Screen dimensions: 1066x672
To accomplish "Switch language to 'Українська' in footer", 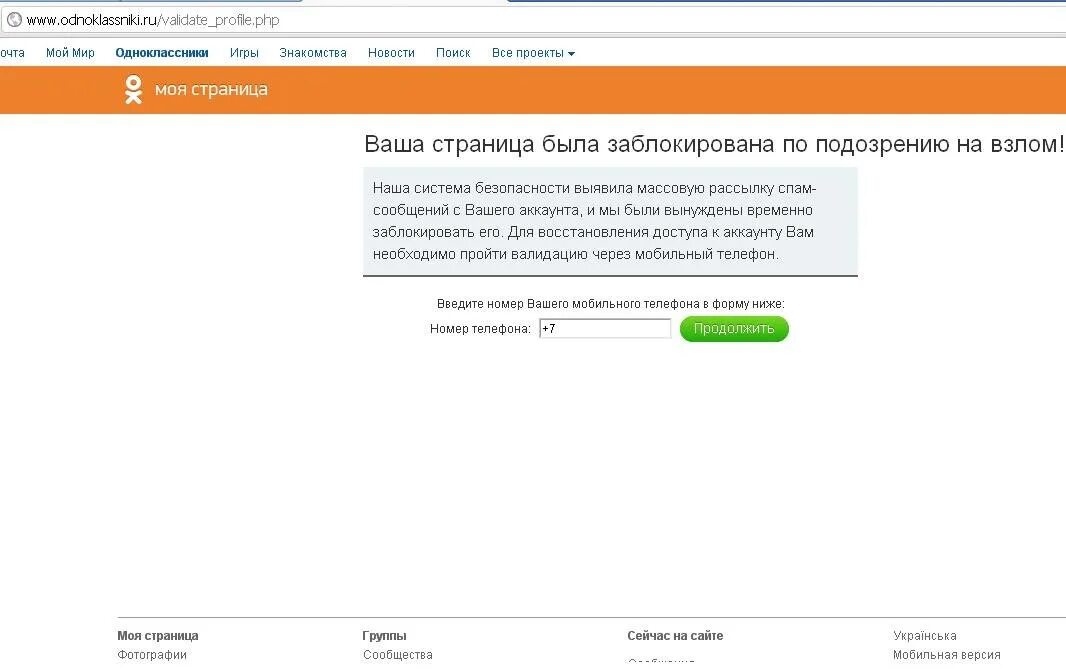I will tap(925, 635).
